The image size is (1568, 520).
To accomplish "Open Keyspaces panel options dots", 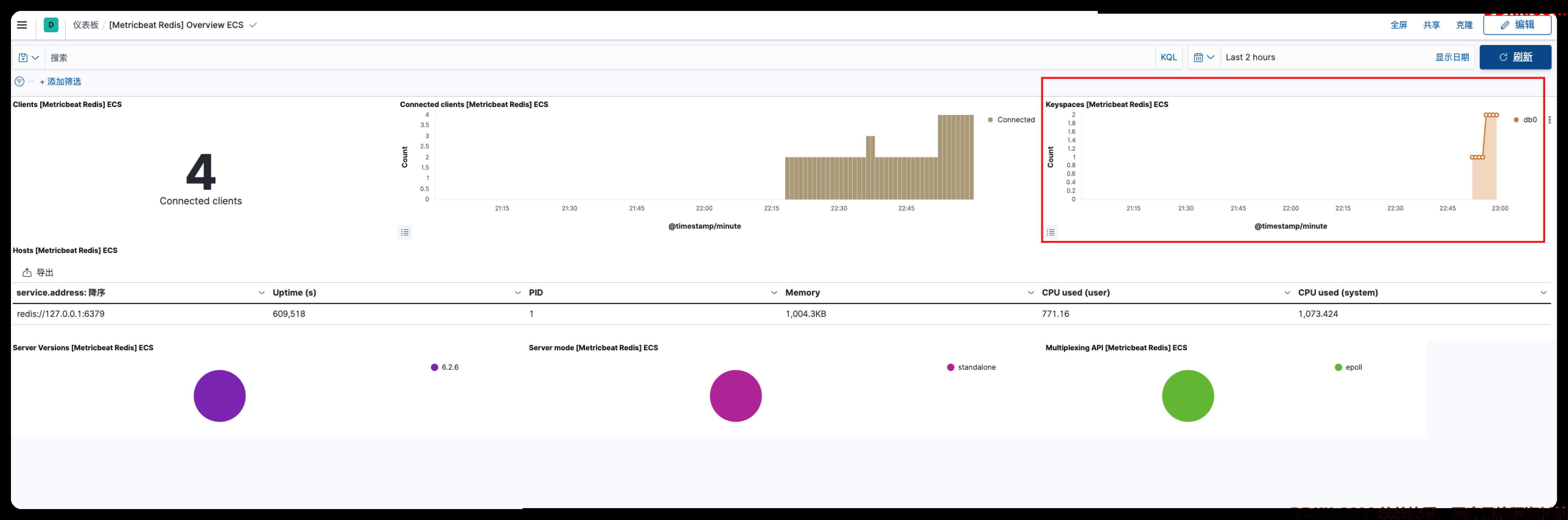I will tap(1549, 120).
